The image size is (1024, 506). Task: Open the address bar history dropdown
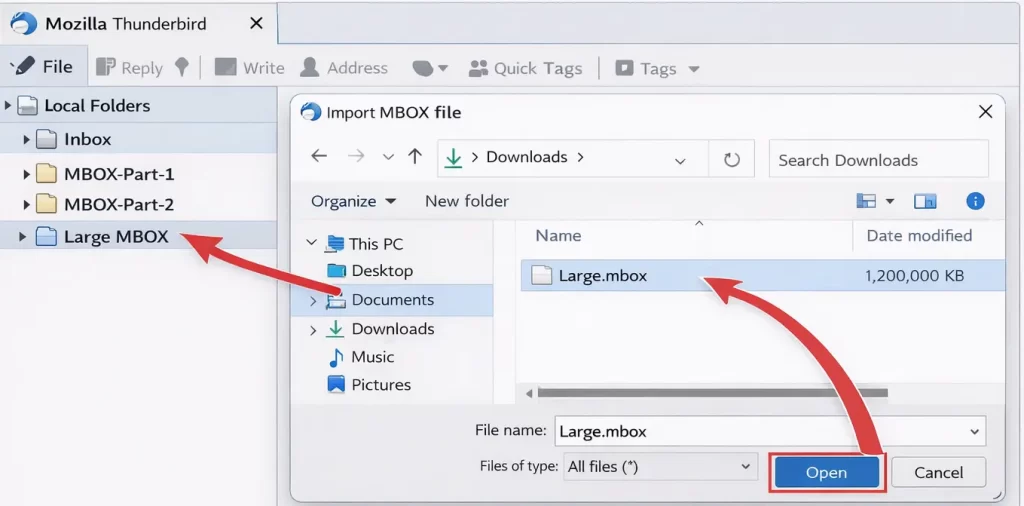[680, 161]
